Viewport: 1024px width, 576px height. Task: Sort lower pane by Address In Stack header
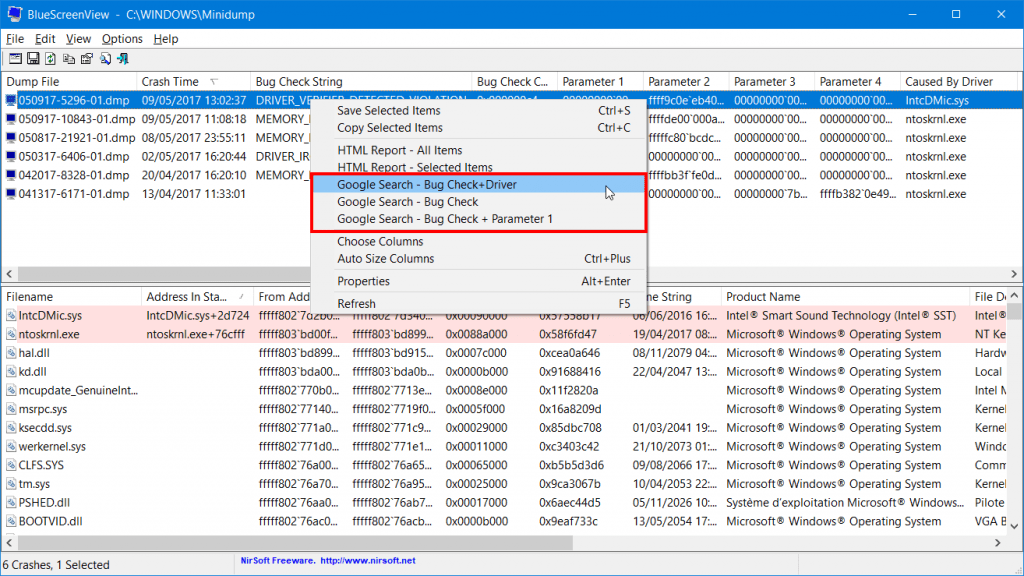pos(197,296)
